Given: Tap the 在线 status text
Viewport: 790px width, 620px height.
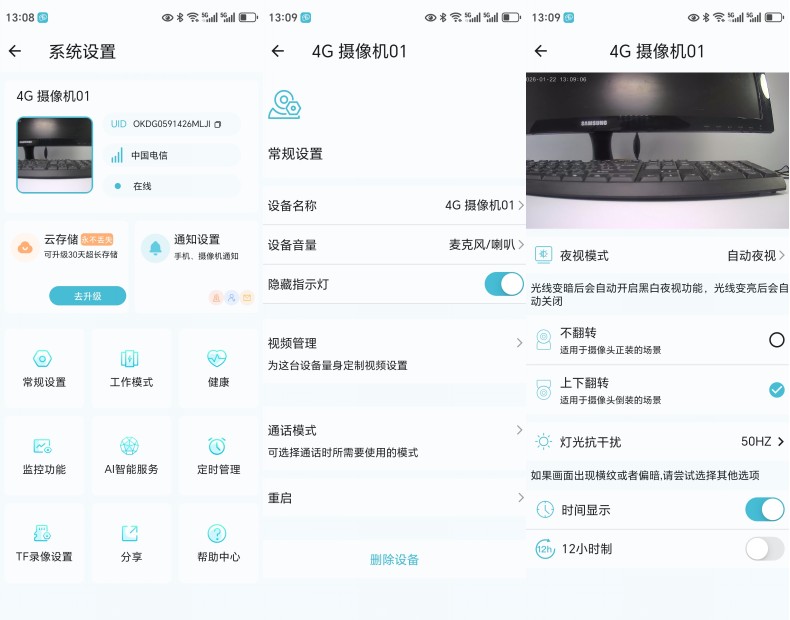Looking at the screenshot, I should [142, 186].
